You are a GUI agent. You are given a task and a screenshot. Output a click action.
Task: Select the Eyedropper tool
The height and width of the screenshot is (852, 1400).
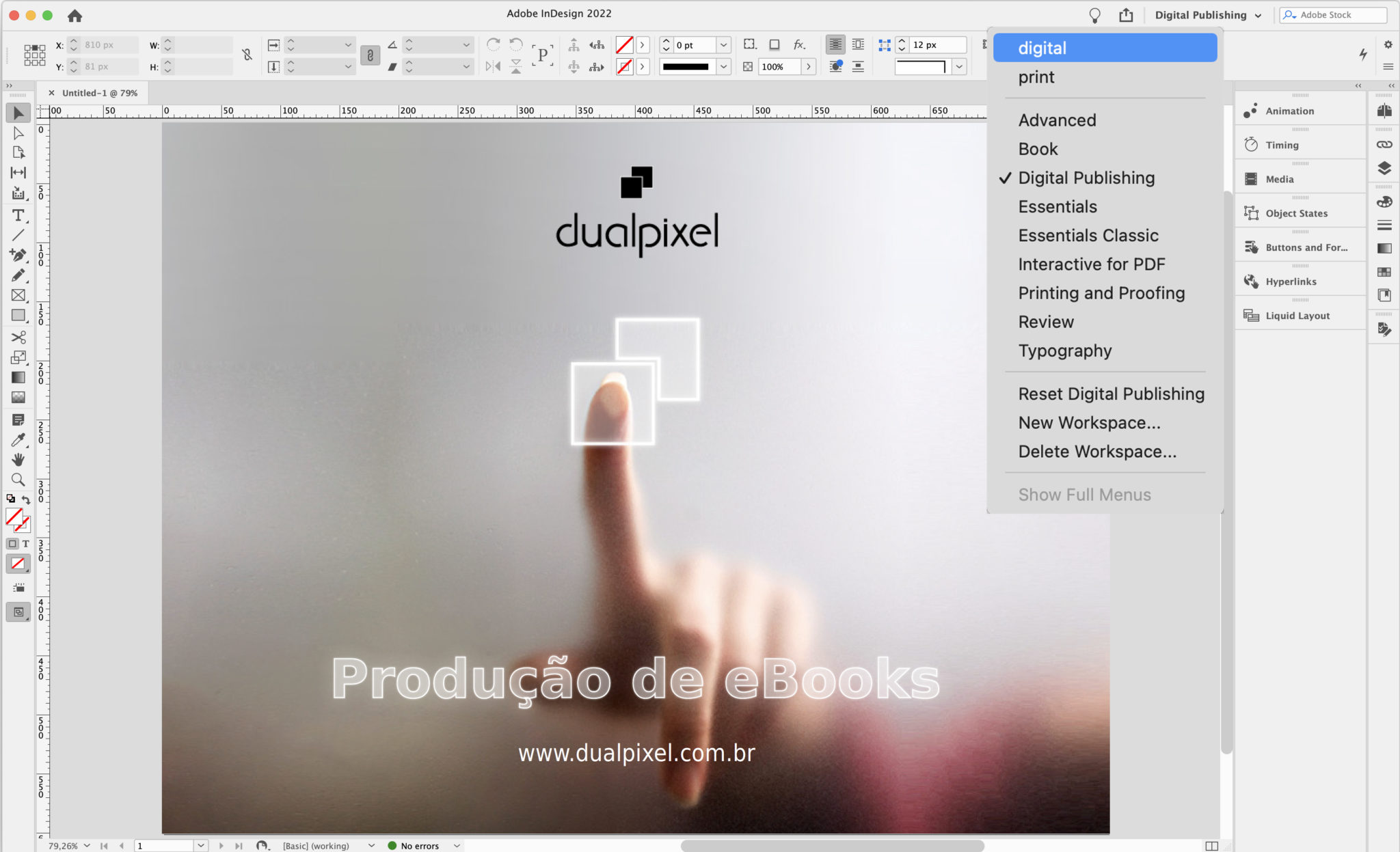[18, 439]
